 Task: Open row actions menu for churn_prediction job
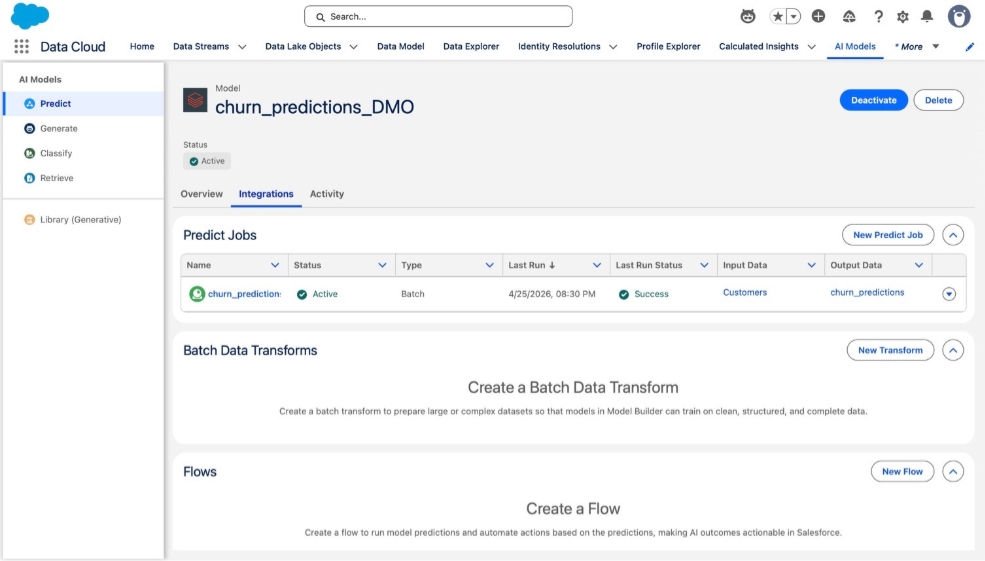click(949, 293)
